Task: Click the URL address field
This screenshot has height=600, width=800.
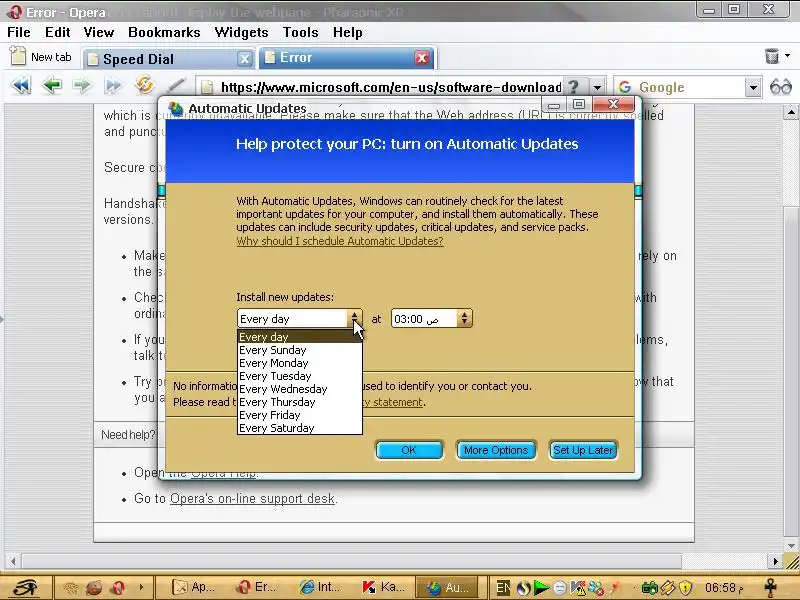Action: click(390, 87)
